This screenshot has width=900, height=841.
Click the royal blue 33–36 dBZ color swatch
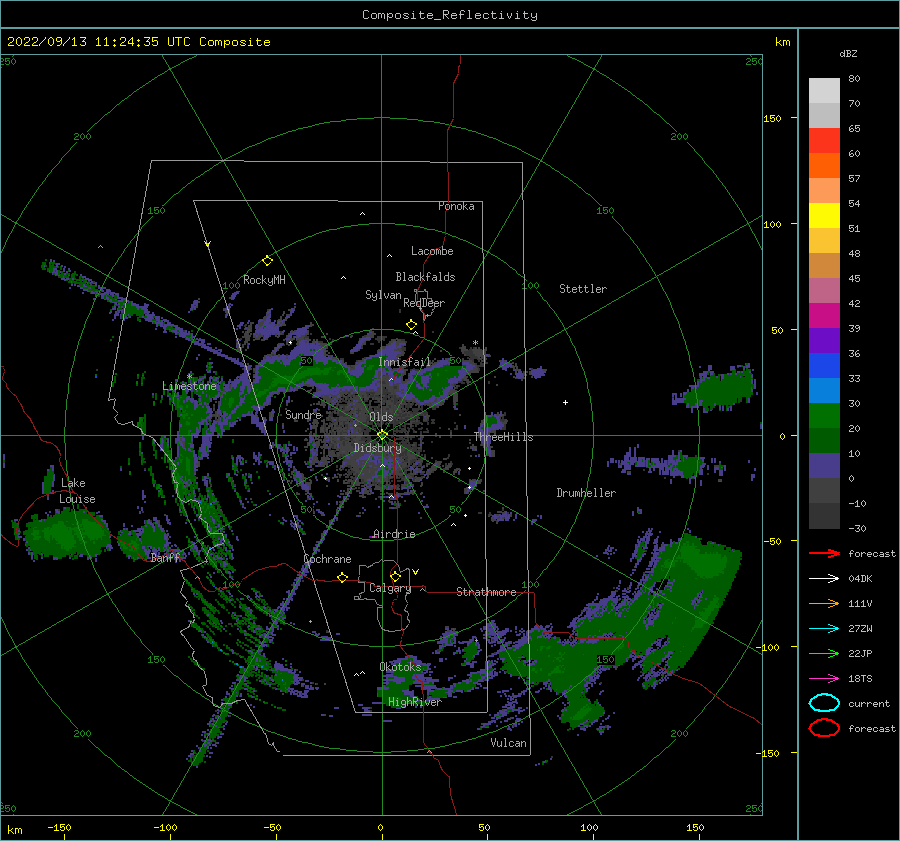(824, 366)
